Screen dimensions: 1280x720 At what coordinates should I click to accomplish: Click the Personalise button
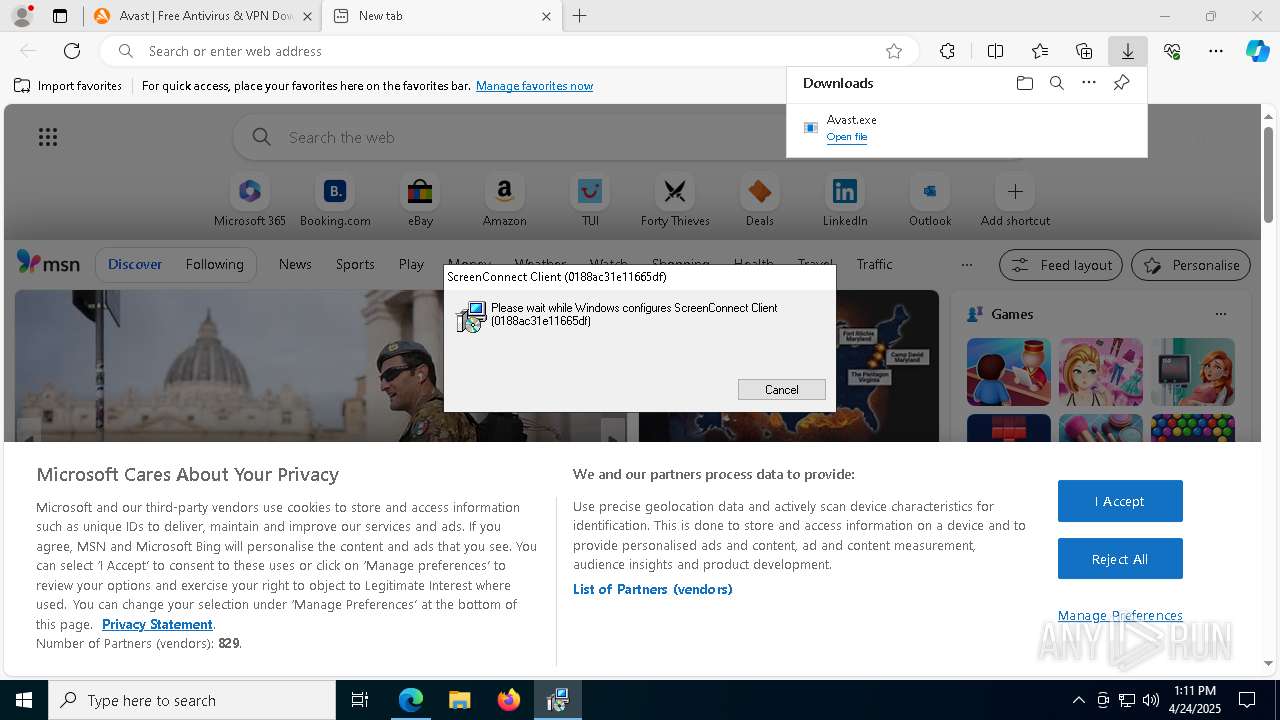click(1191, 265)
